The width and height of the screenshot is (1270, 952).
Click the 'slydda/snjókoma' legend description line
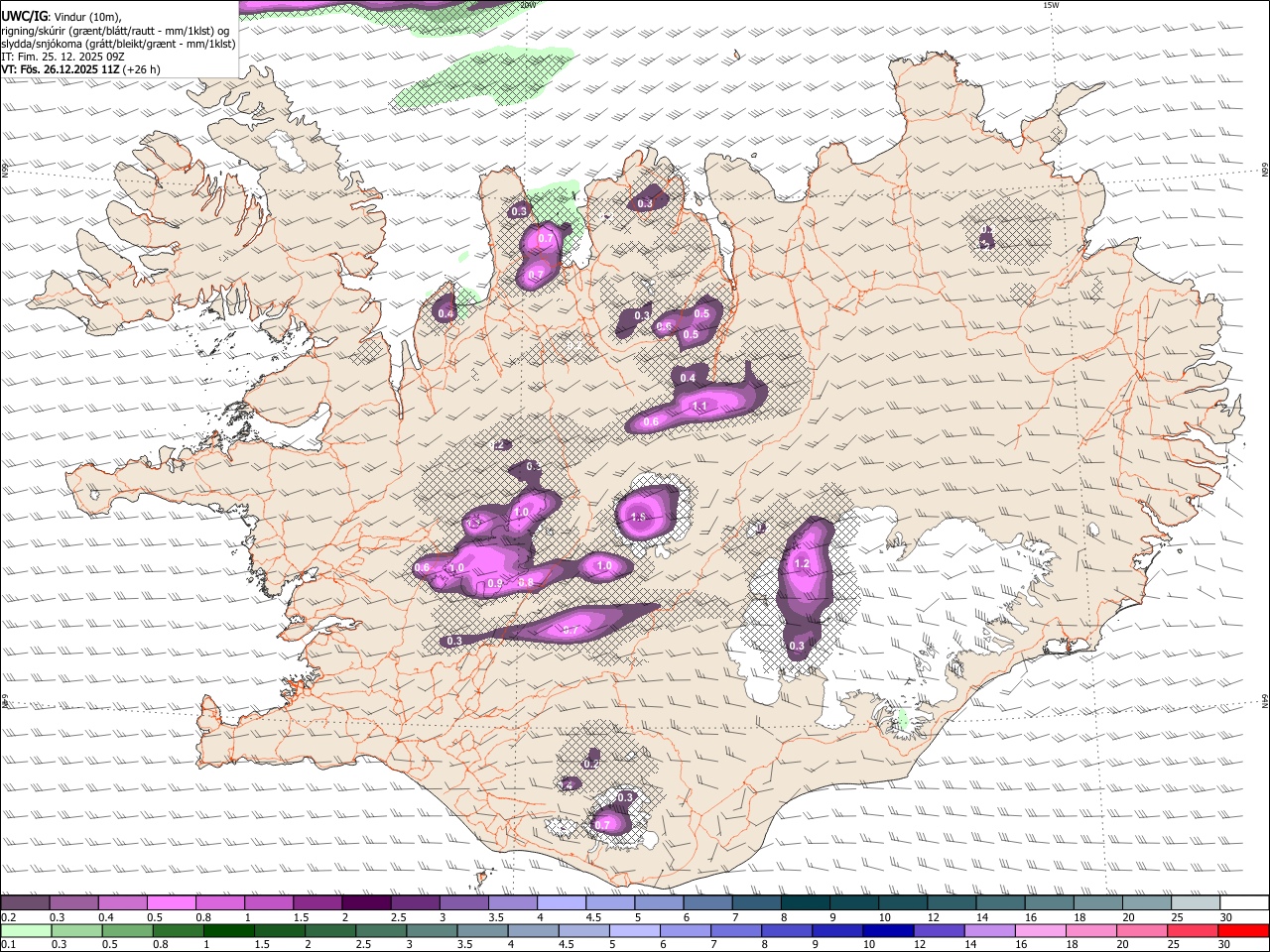tap(118, 44)
